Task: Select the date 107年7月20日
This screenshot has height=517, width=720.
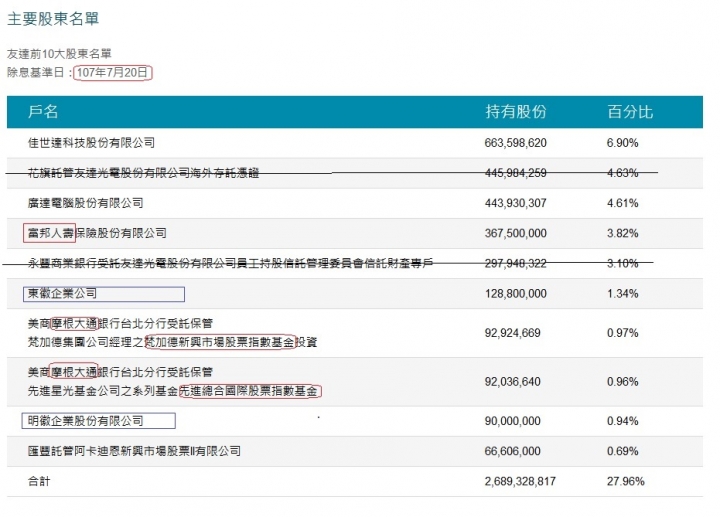Action: [x=112, y=73]
